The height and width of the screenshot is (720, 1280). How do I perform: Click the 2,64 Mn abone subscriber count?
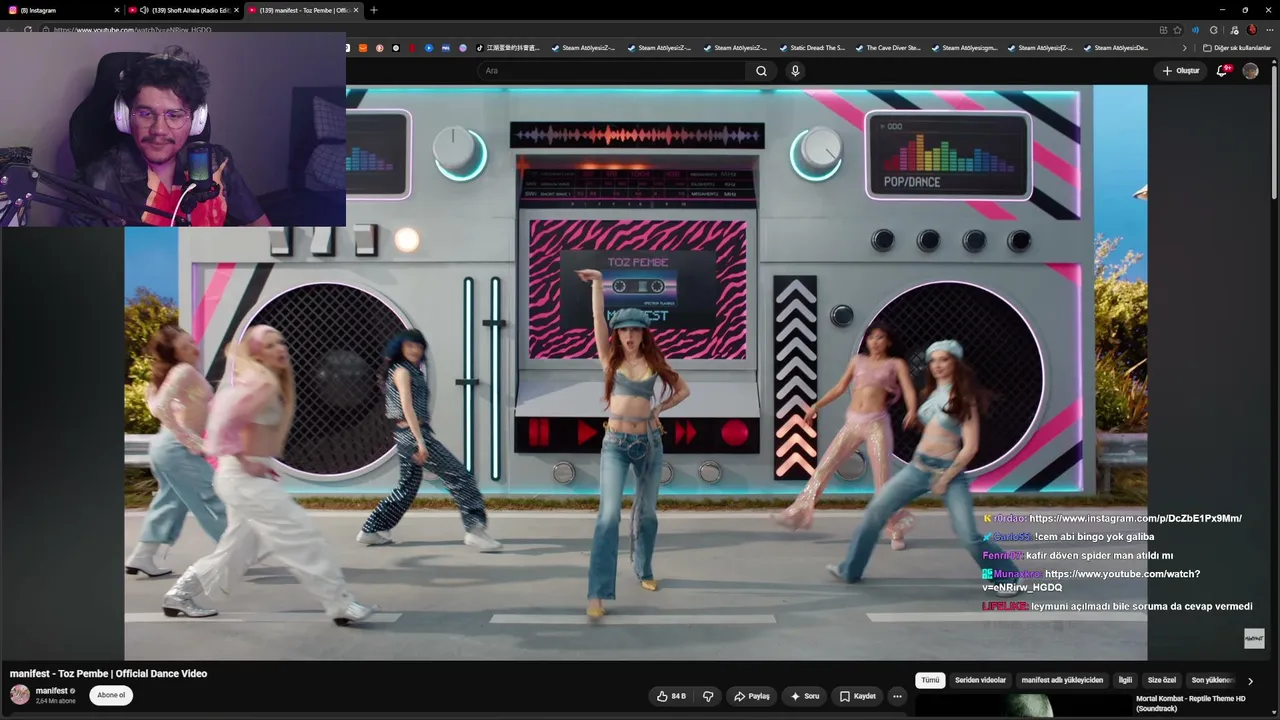[56, 701]
